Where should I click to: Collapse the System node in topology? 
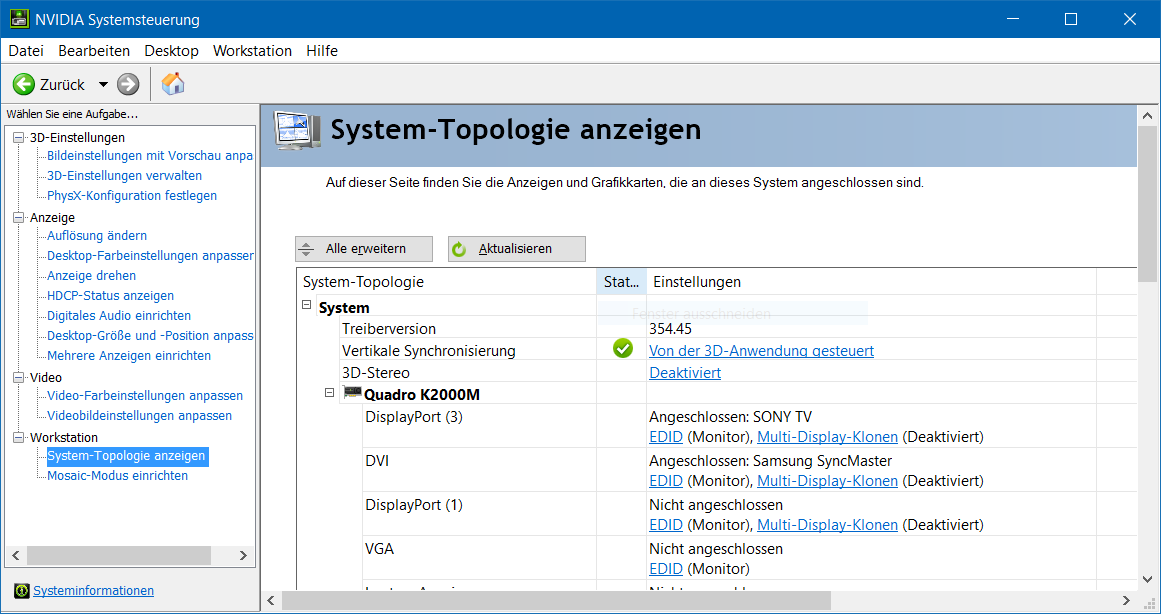pyautogui.click(x=307, y=305)
